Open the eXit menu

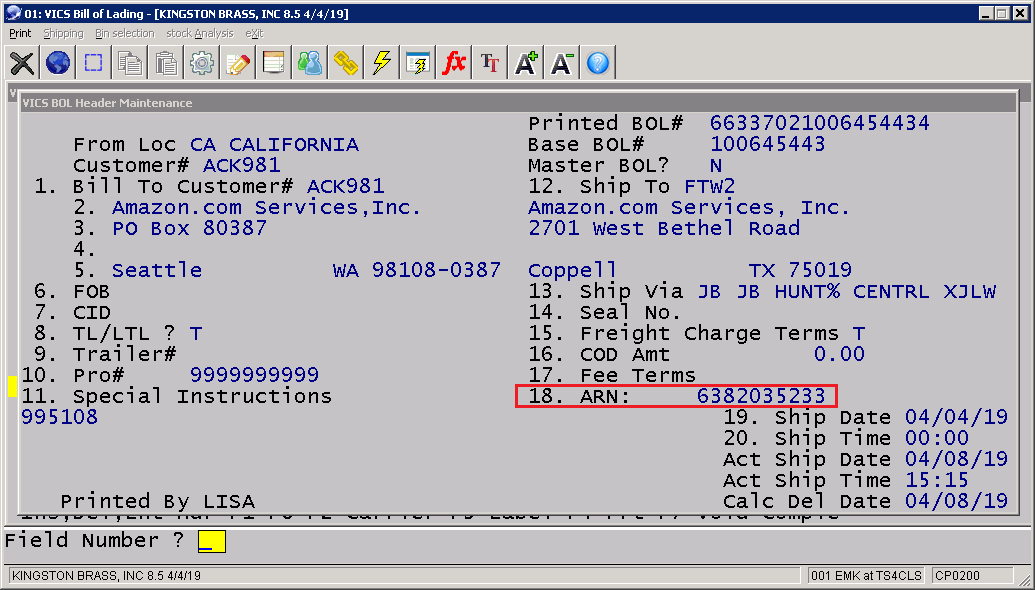point(254,33)
